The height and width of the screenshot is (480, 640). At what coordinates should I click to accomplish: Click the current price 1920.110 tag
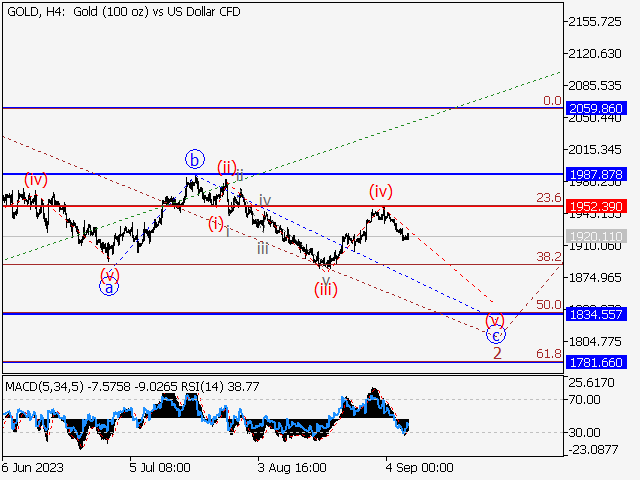pos(595,237)
